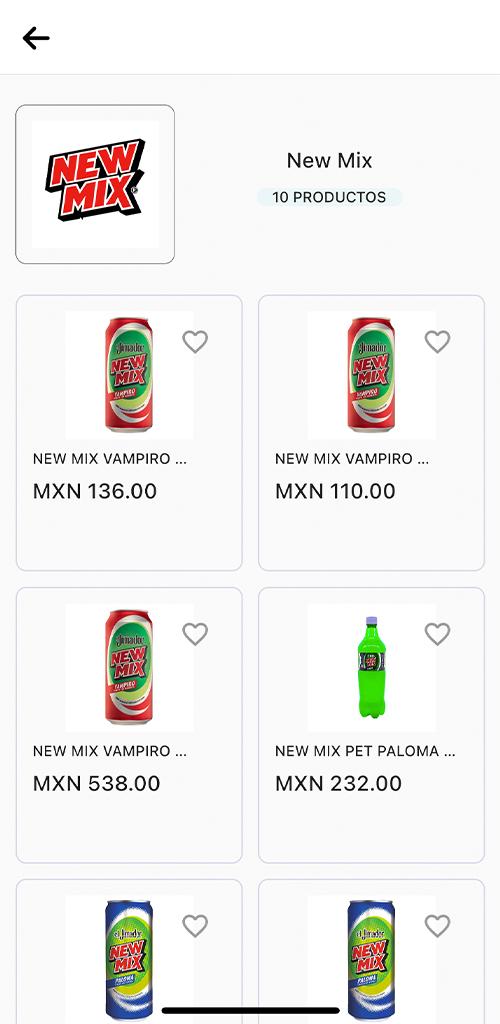
Task: Open Vampiro can image priced MXN 110.00
Action: coord(371,375)
